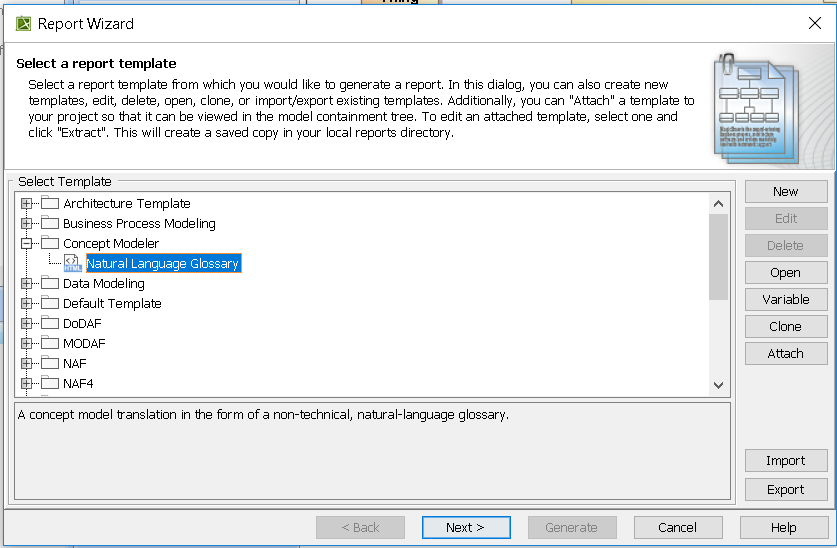Collapse the Concept Modeler tree node
Screen dimensions: 837x548
26,244
